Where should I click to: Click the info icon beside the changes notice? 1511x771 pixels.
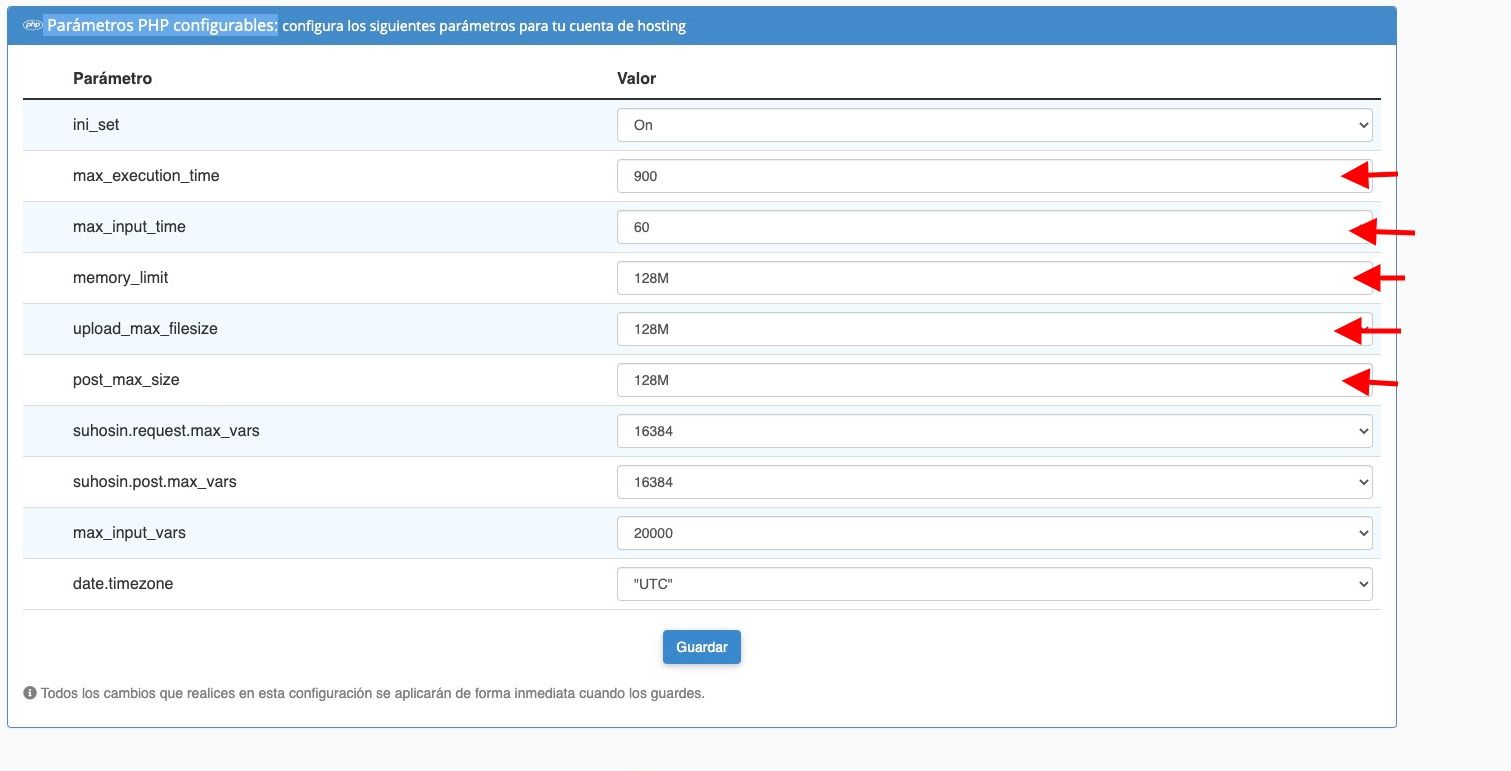(x=30, y=693)
